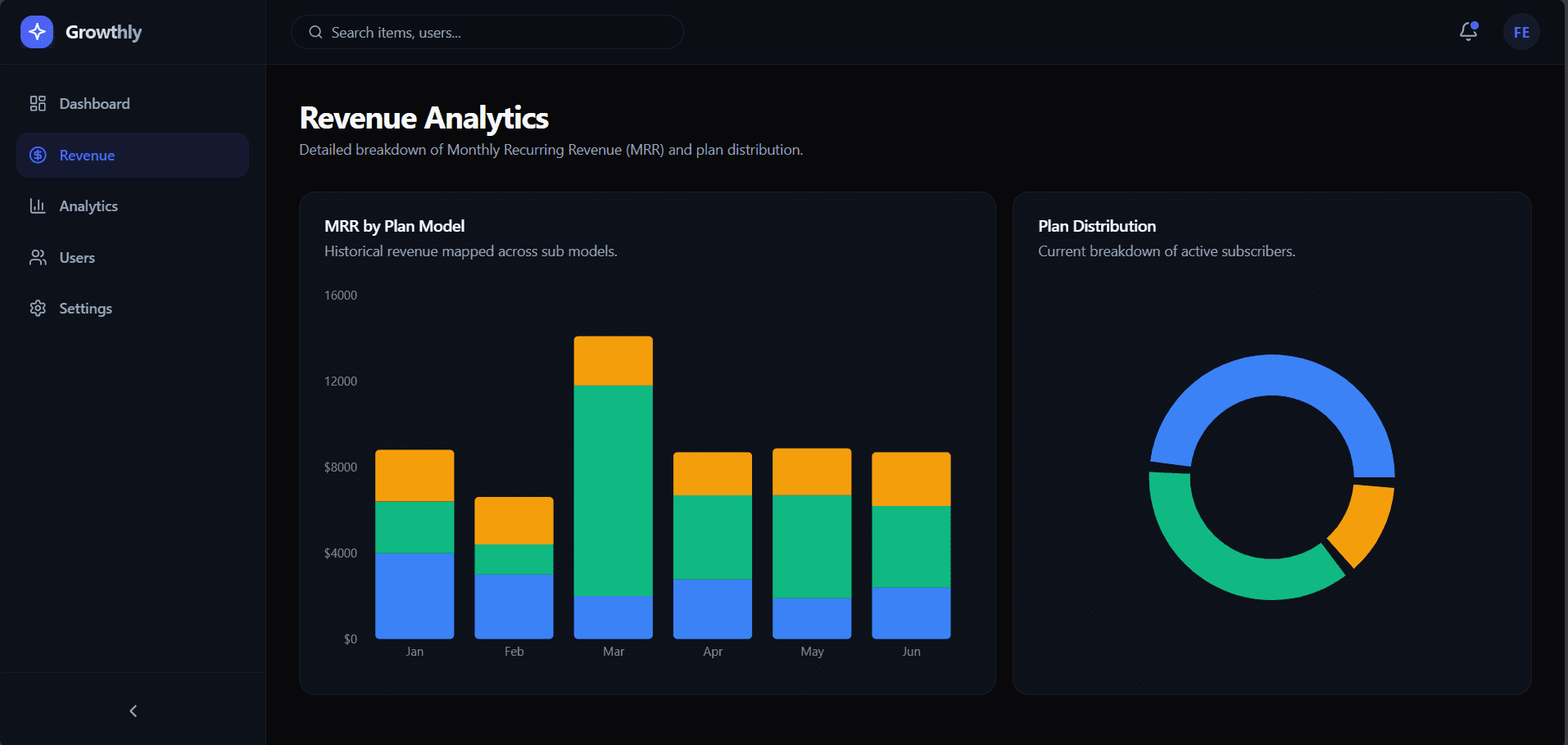Click the Dashboard grid icon in sidebar
This screenshot has height=745, width=1568.
(38, 103)
